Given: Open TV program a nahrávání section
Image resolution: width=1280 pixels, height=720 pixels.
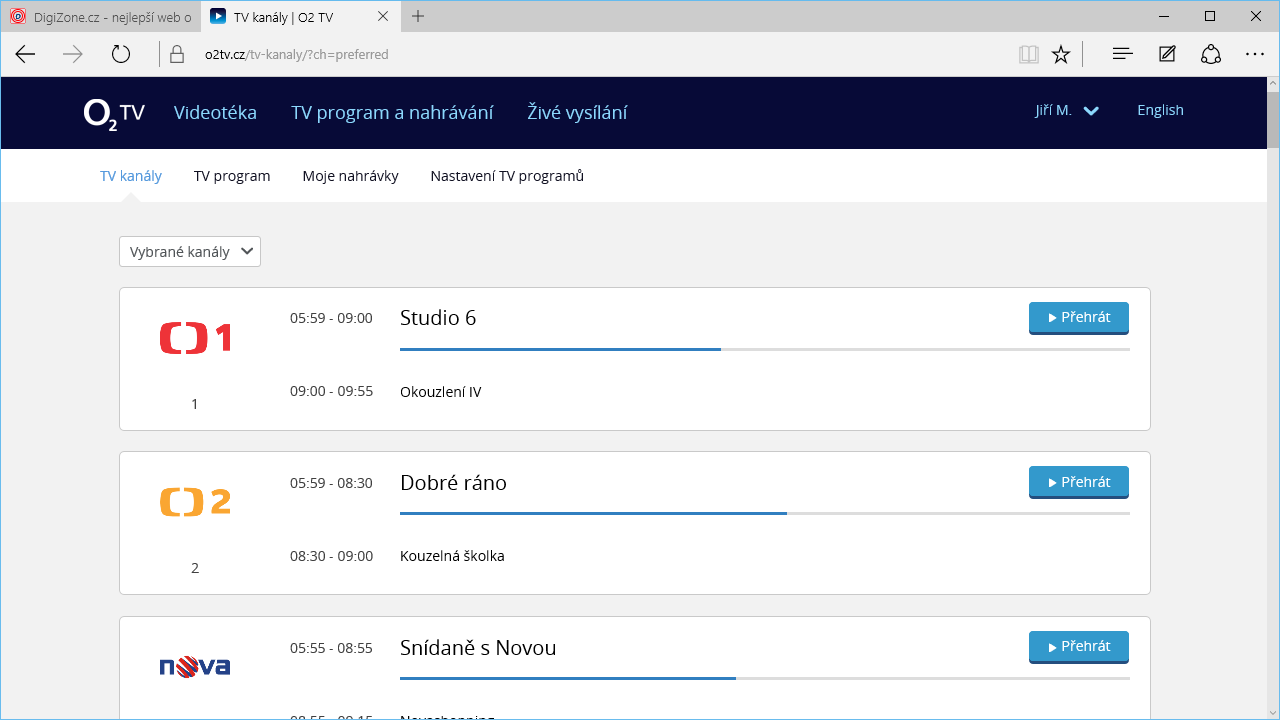Looking at the screenshot, I should pyautogui.click(x=392, y=113).
